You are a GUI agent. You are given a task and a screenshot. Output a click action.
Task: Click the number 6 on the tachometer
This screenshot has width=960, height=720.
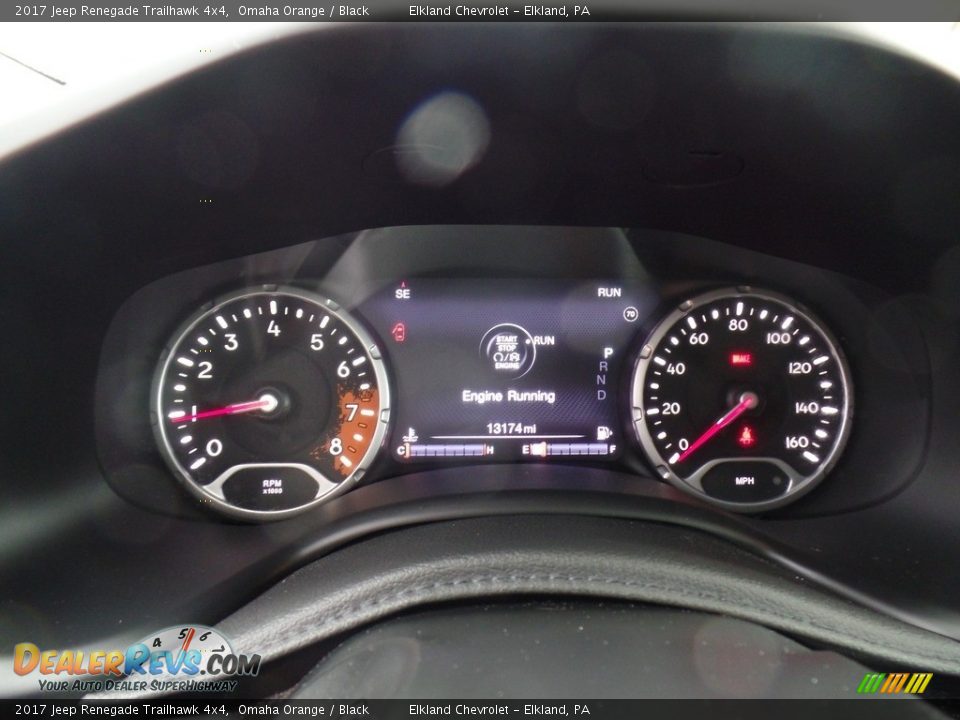(x=343, y=369)
